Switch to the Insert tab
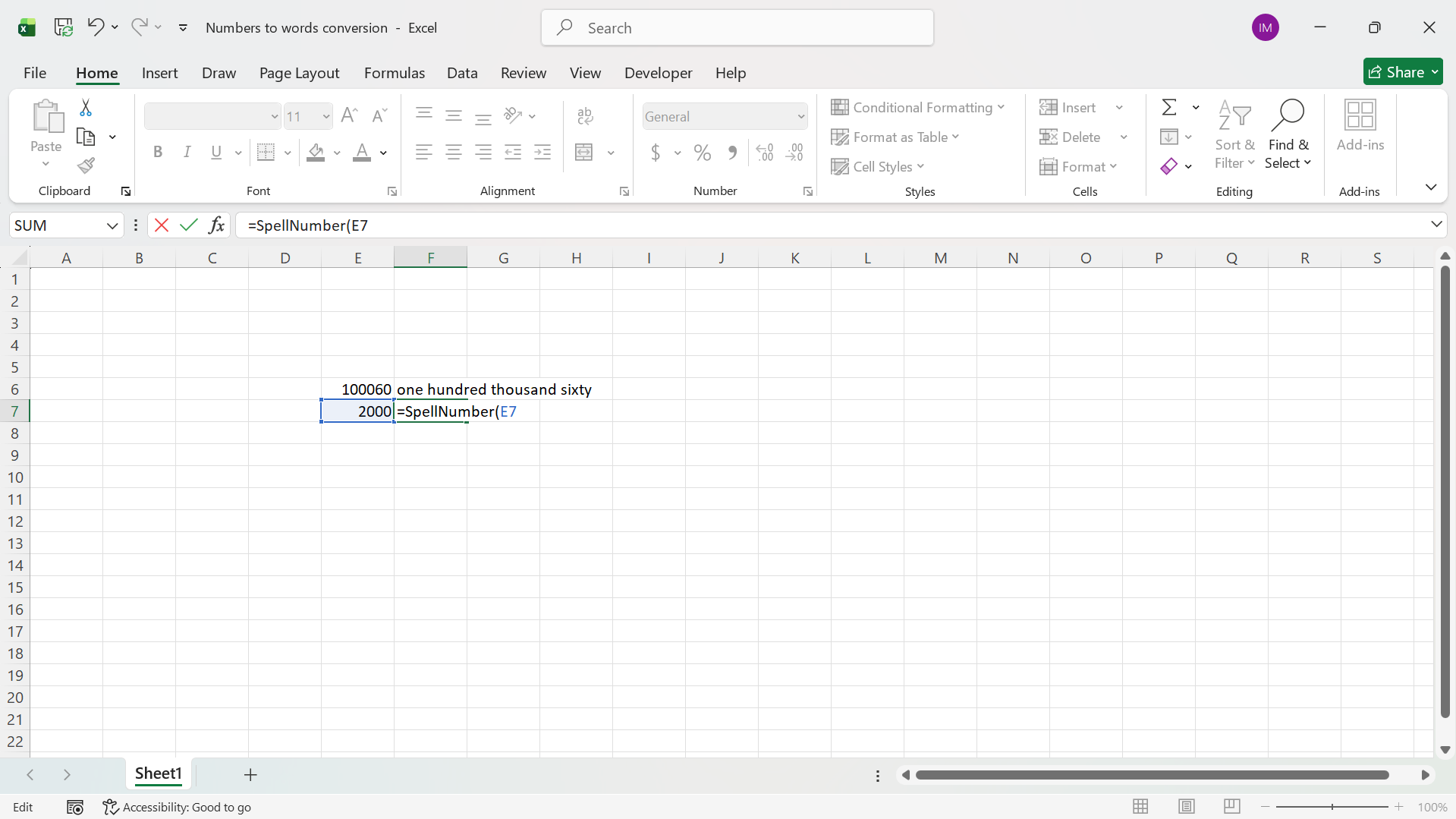Screen dimensions: 1456x819 [x=160, y=73]
